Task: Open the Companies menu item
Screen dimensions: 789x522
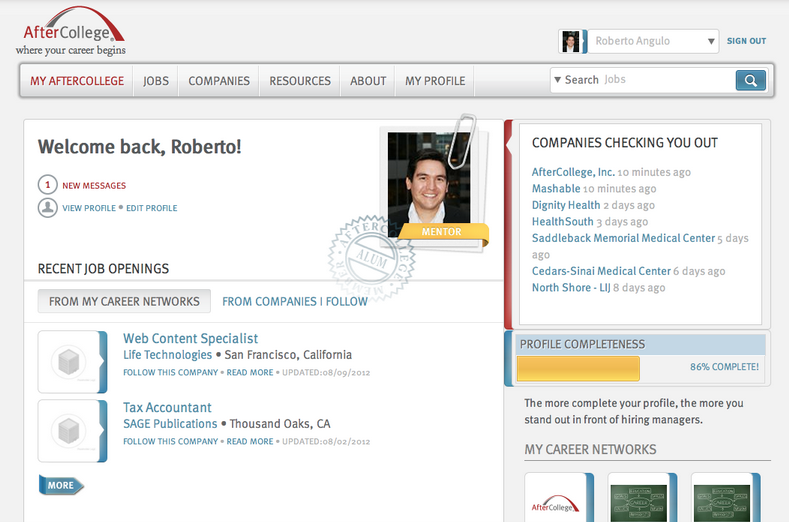Action: tap(219, 81)
